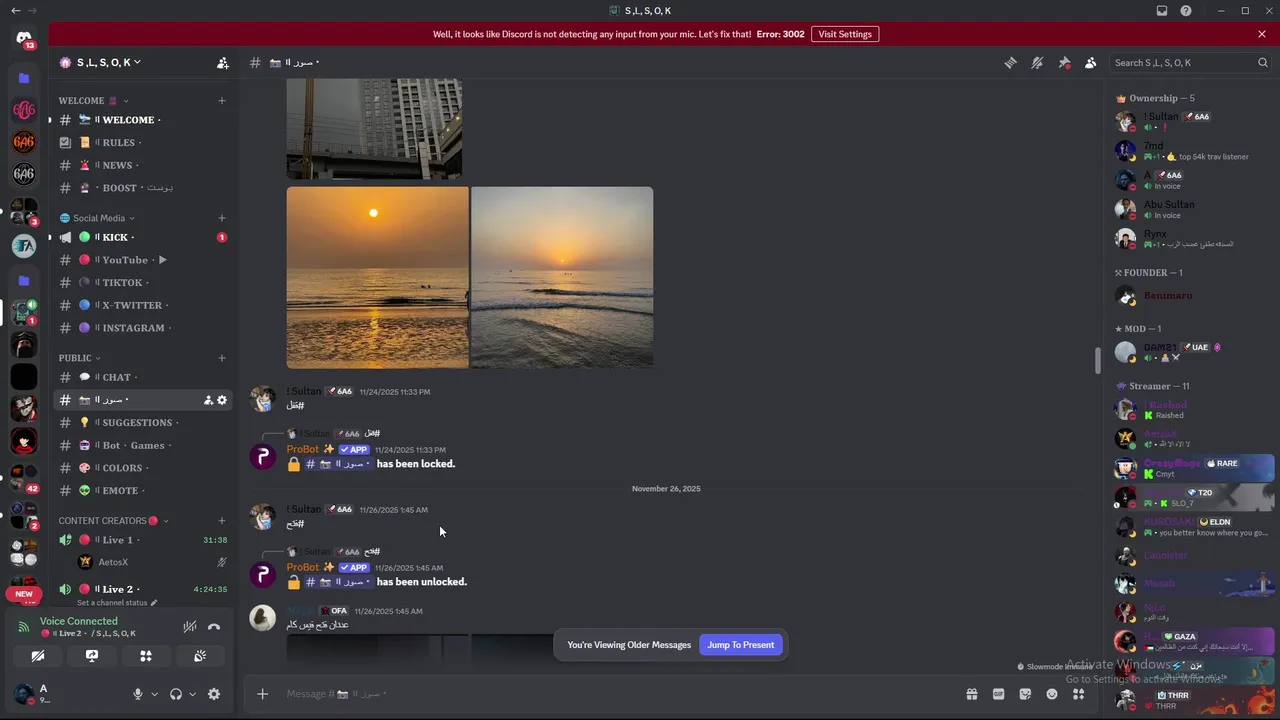The image size is (1280, 720).
Task: Open the Threads icon in channel header
Action: pyautogui.click(x=1010, y=62)
